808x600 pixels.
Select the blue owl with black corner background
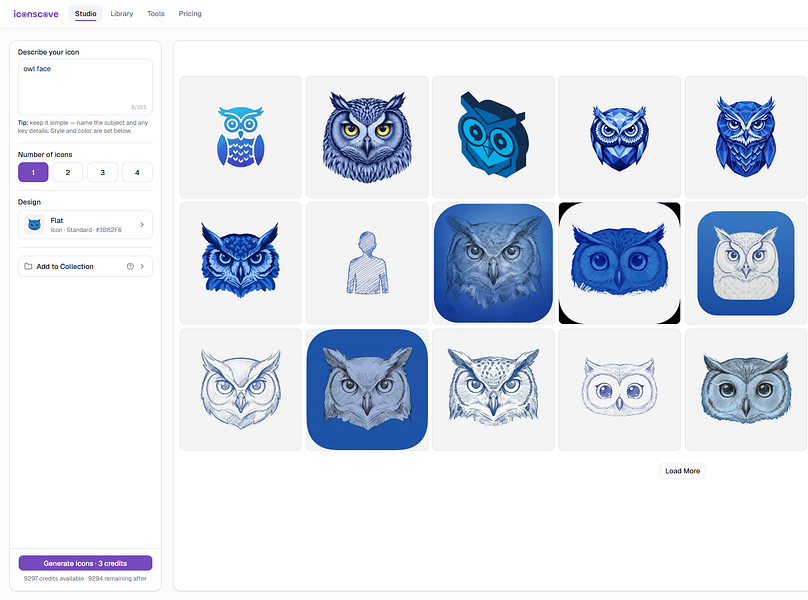[x=619, y=263]
